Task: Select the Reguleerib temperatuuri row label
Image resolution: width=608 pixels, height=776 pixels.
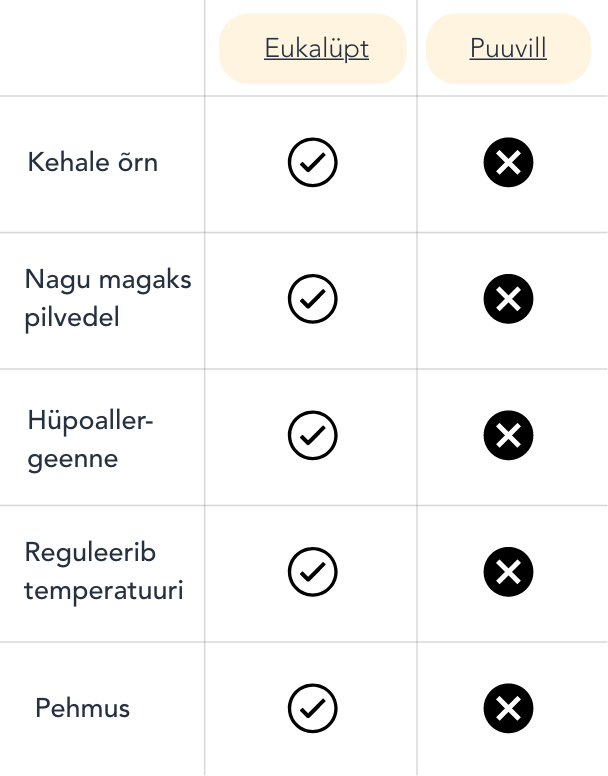Action: coord(104,572)
